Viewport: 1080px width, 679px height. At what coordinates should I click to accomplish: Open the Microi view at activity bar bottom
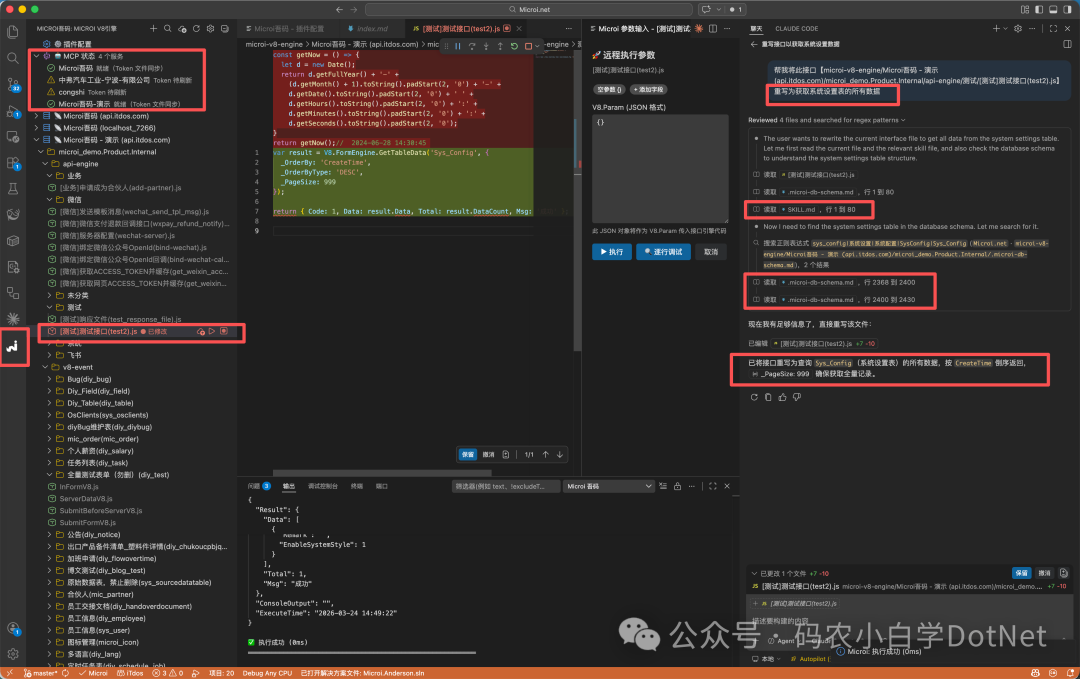[x=12, y=346]
